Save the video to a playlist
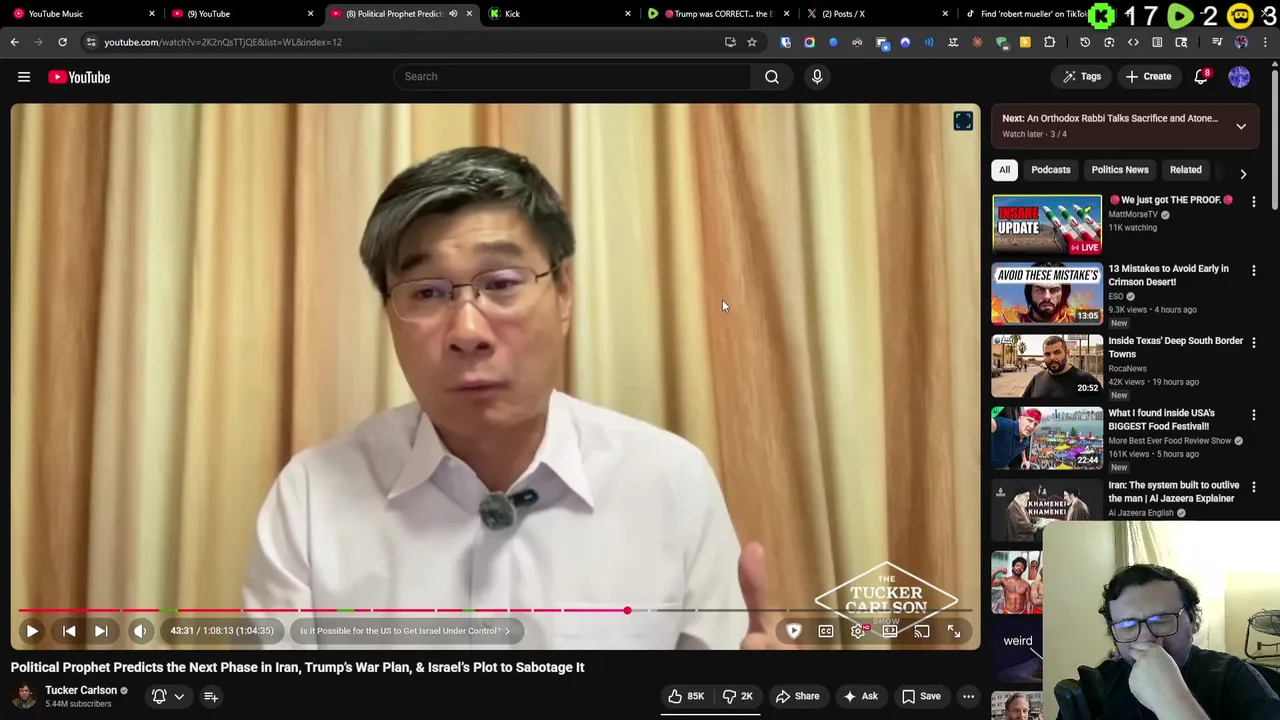Screen dimensions: 1280x720 coord(921,696)
